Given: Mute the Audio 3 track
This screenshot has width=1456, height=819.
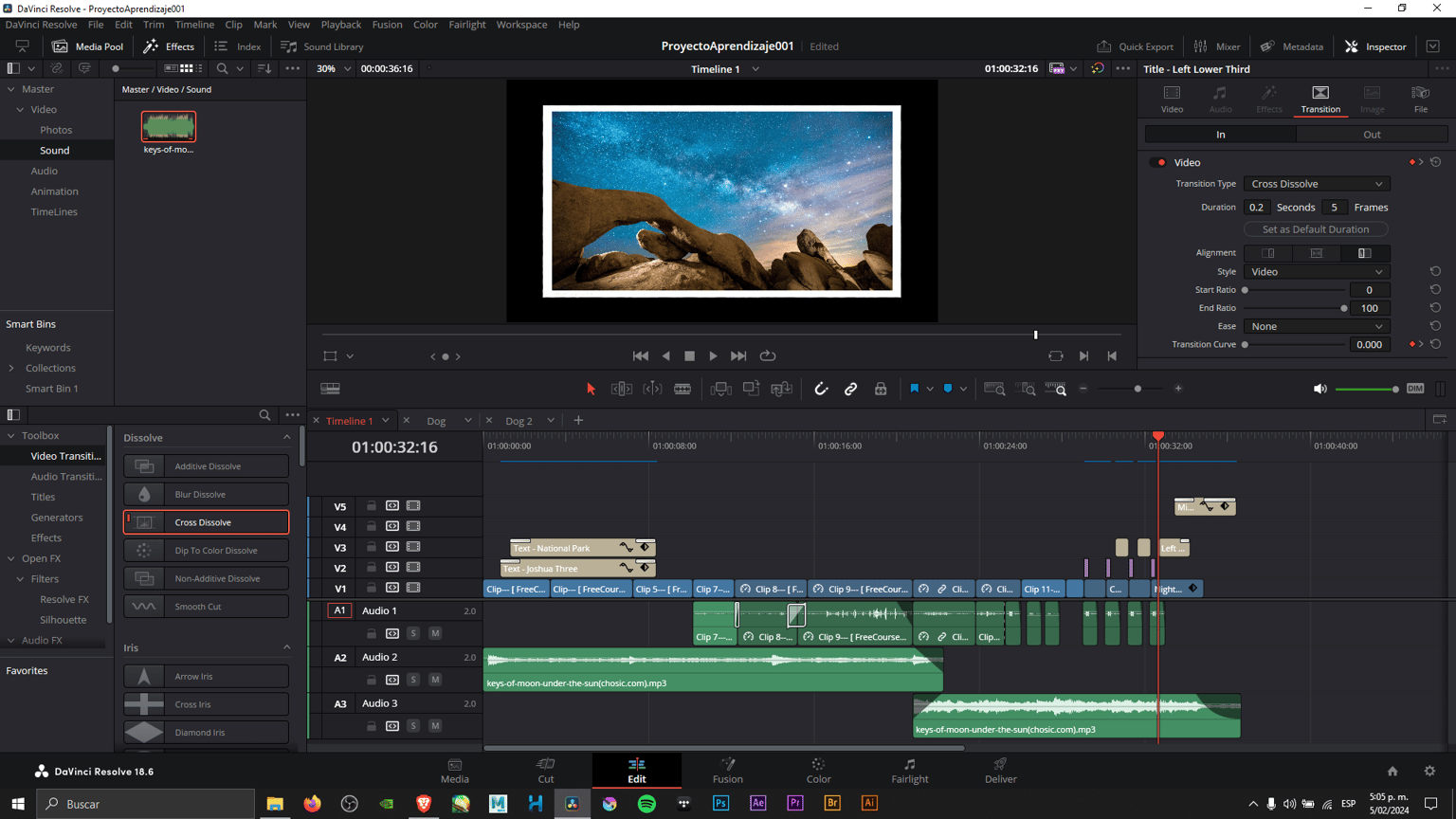Looking at the screenshot, I should pos(435,726).
